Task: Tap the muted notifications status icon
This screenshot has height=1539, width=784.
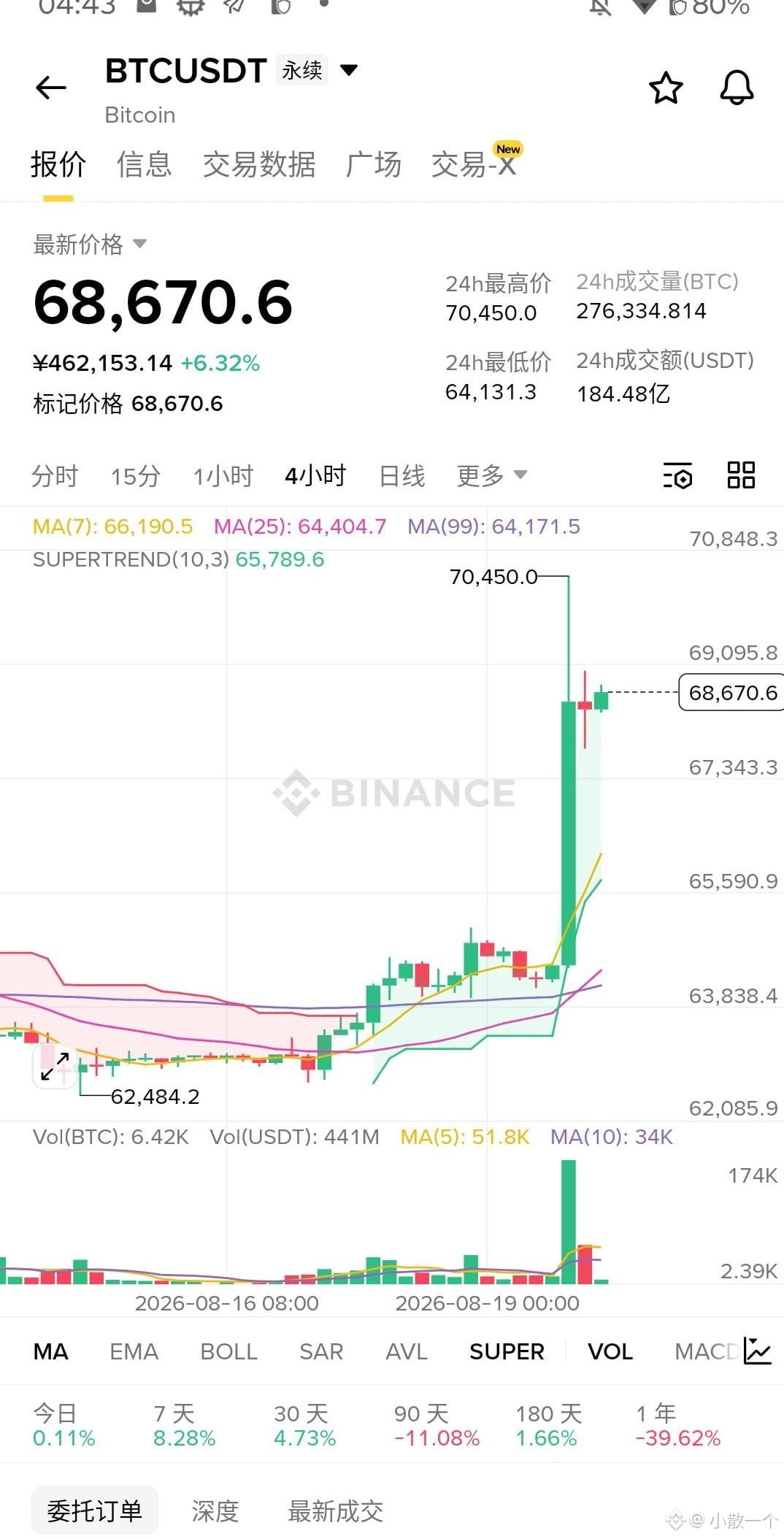Action: [x=601, y=7]
